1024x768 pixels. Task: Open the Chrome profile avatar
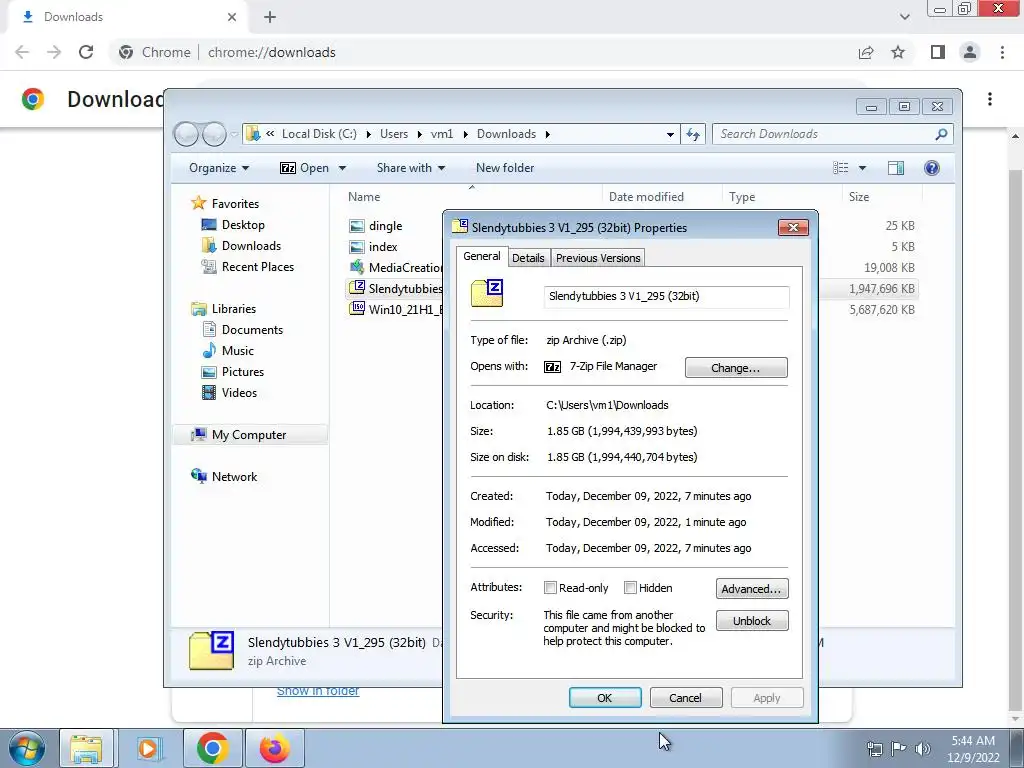970,52
